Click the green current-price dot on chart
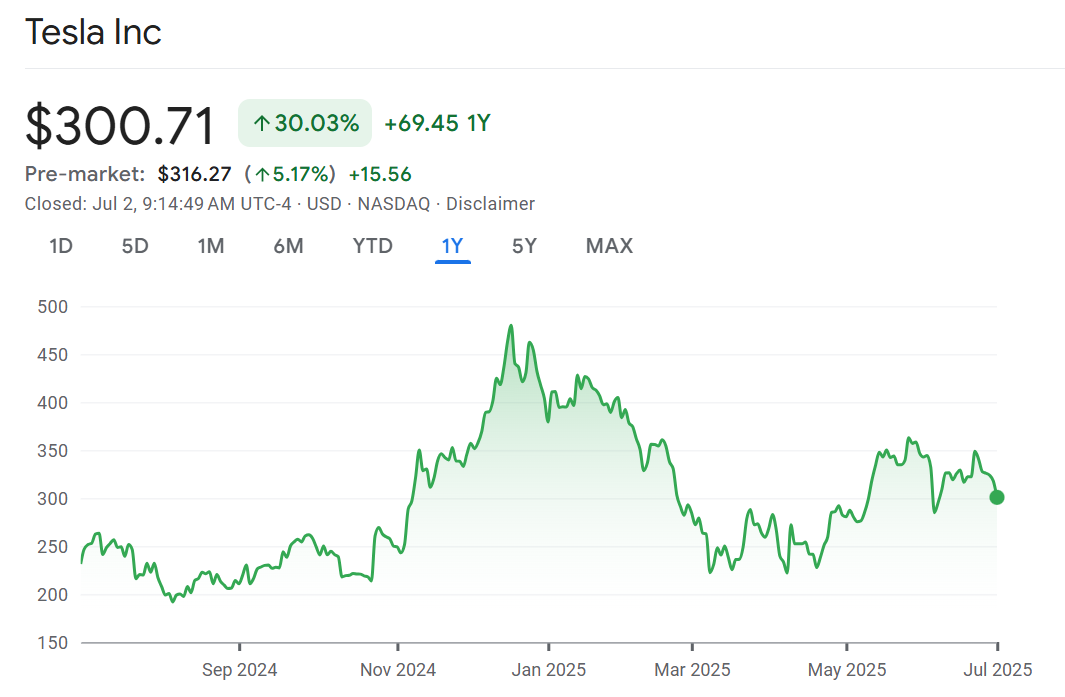The width and height of the screenshot is (1065, 697). point(996,497)
